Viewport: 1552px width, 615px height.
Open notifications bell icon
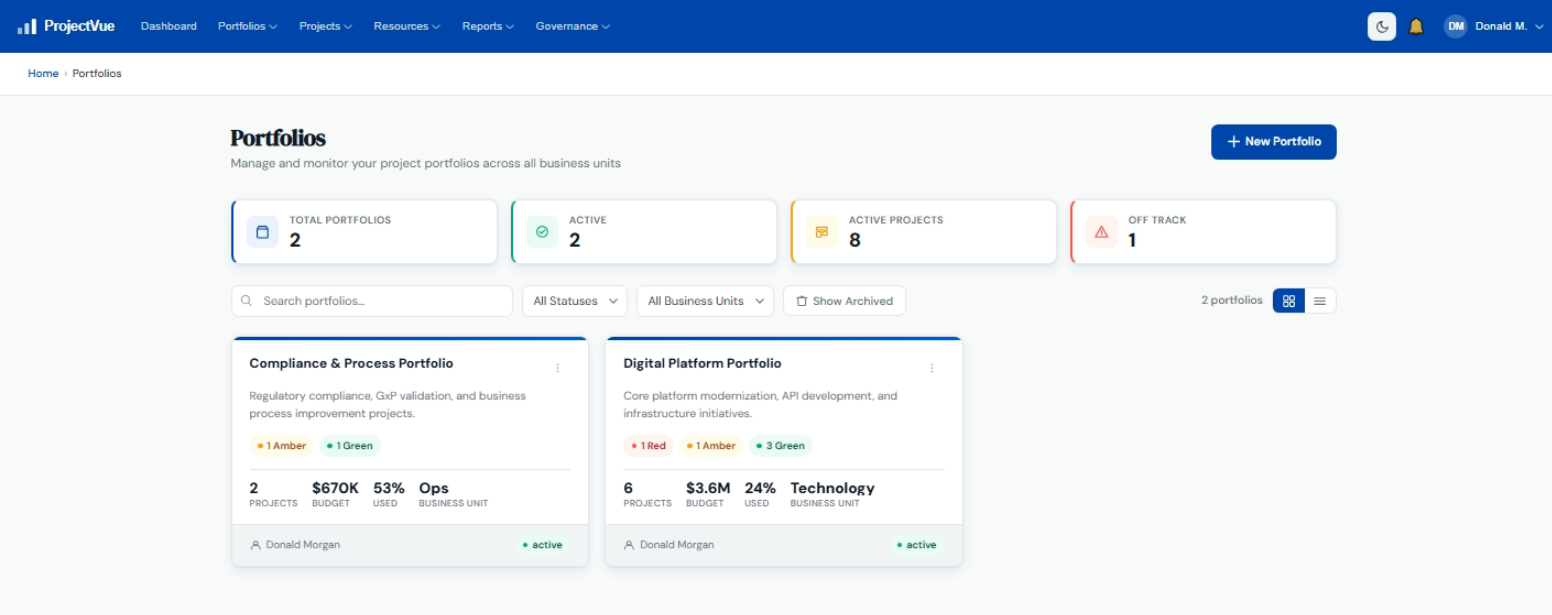[1416, 27]
